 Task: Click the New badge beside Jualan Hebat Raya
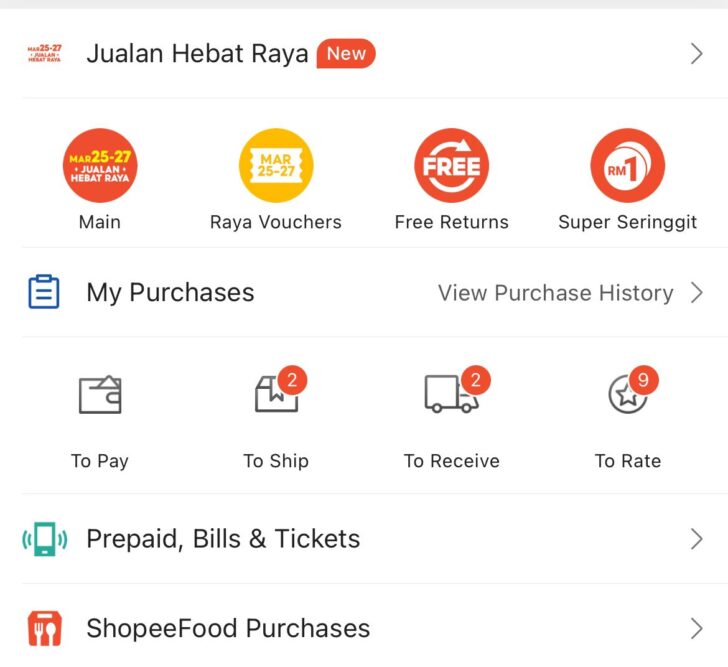point(346,54)
